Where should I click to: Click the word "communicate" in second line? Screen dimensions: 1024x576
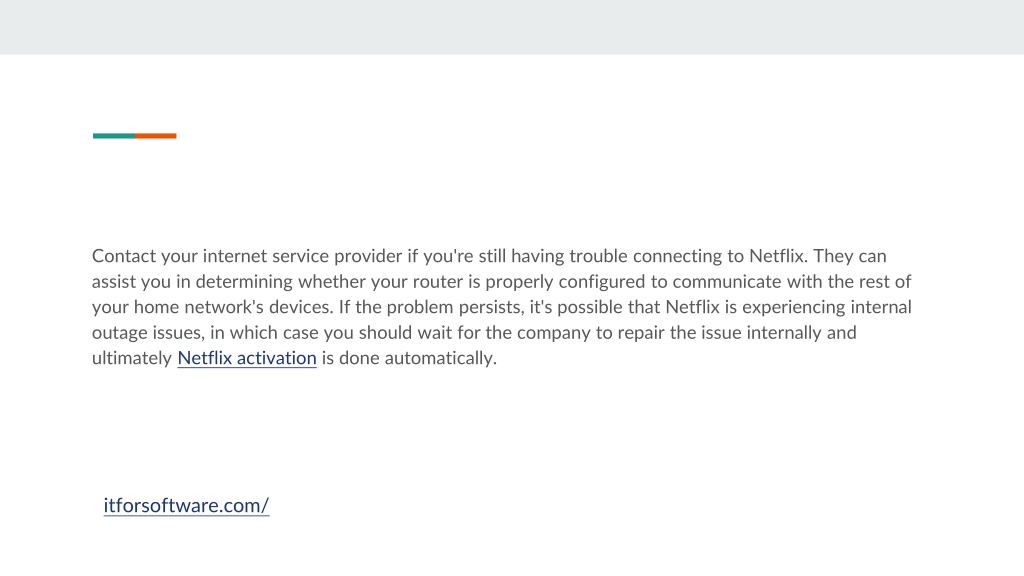(727, 281)
